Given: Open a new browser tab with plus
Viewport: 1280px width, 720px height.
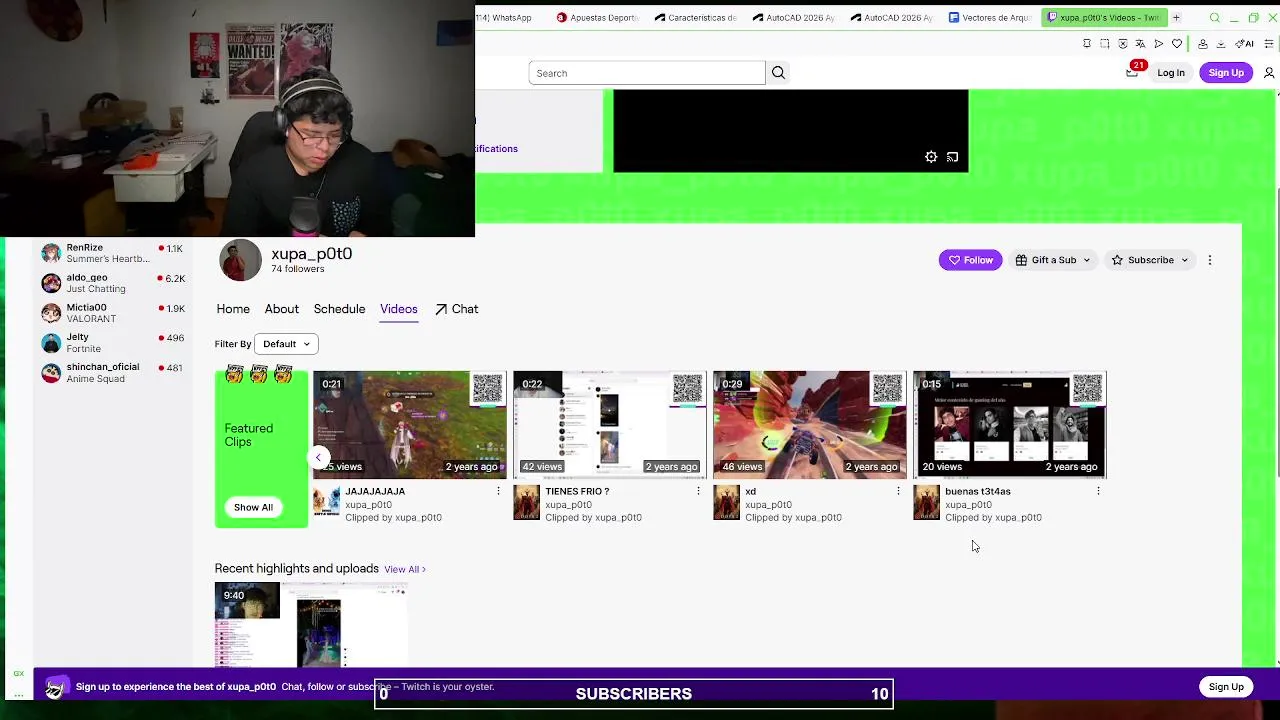Looking at the screenshot, I should click(x=1176, y=17).
